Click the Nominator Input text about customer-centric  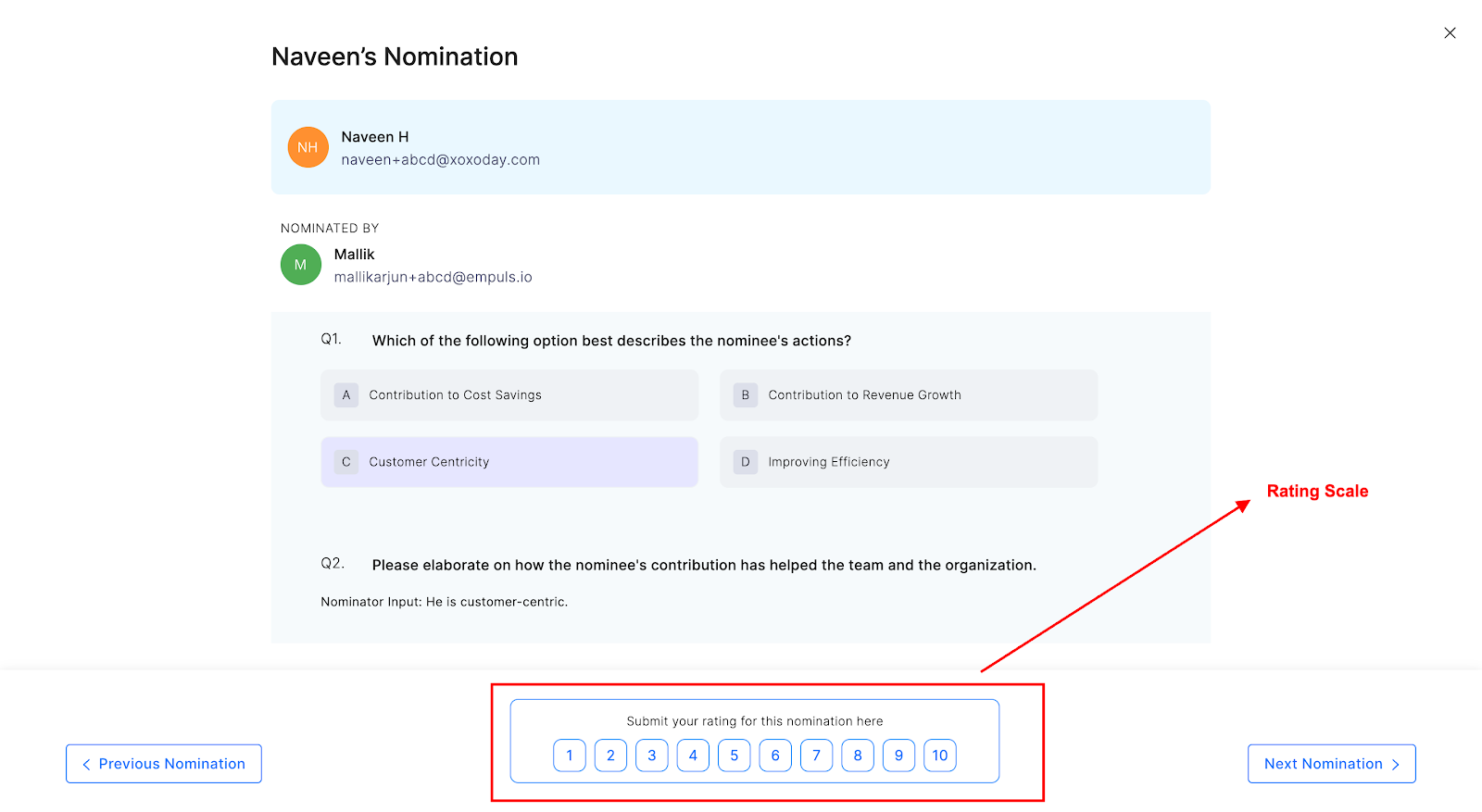click(x=445, y=602)
